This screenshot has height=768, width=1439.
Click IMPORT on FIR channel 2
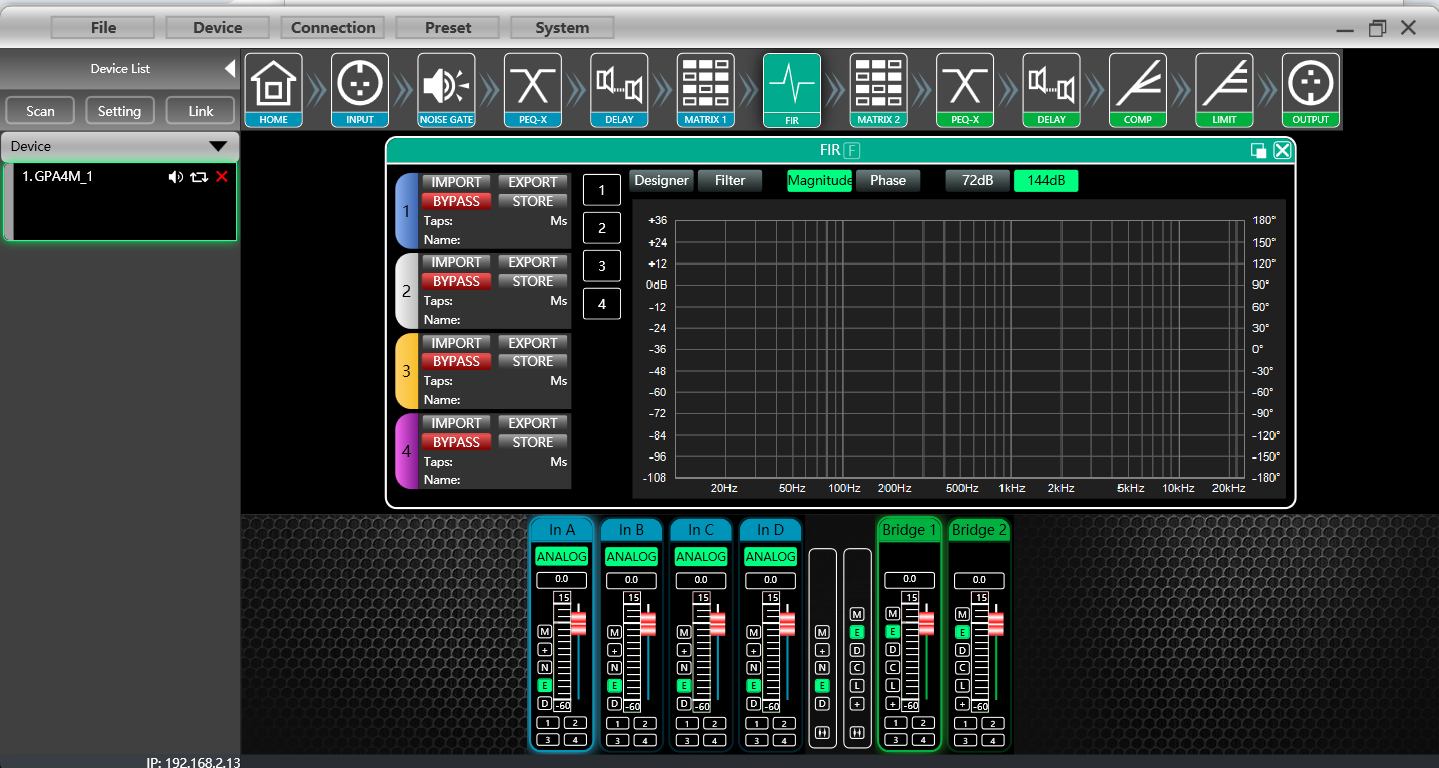[456, 262]
